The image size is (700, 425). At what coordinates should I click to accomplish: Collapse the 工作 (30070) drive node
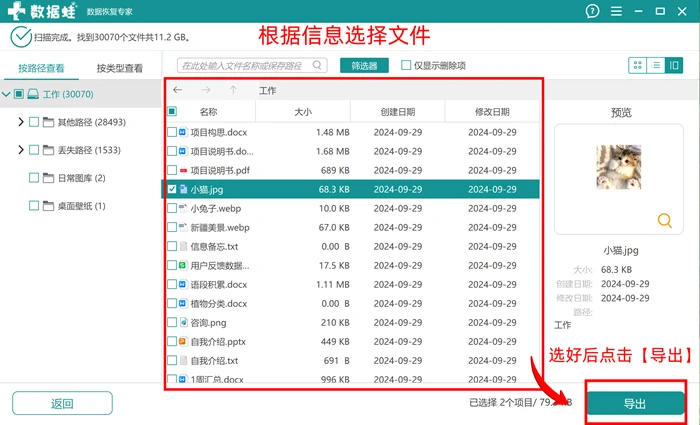pyautogui.click(x=6, y=94)
